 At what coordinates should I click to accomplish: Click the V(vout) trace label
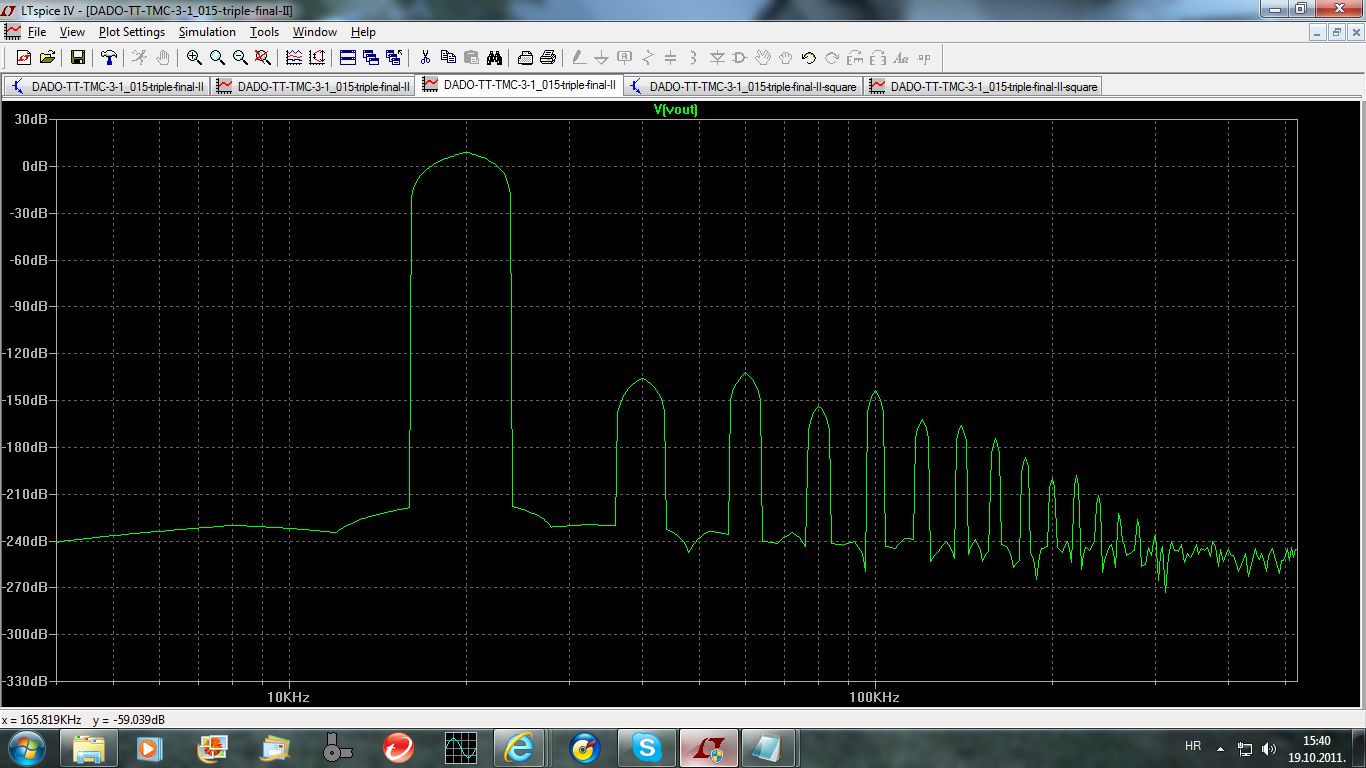click(675, 110)
